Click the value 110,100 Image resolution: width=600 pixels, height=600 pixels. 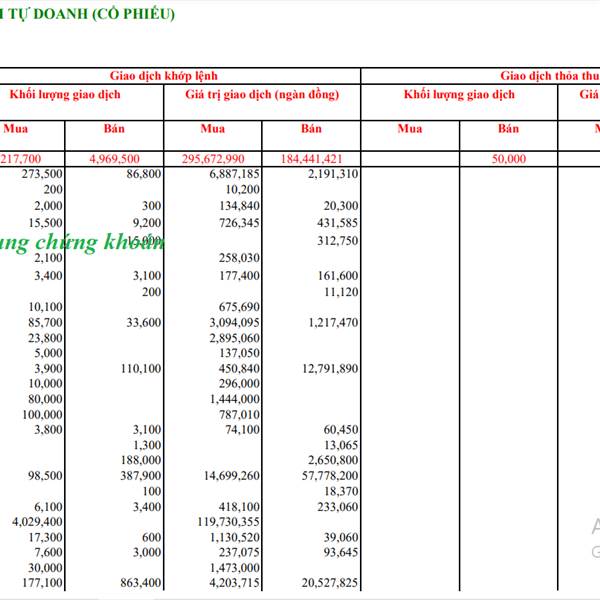[x=141, y=368]
